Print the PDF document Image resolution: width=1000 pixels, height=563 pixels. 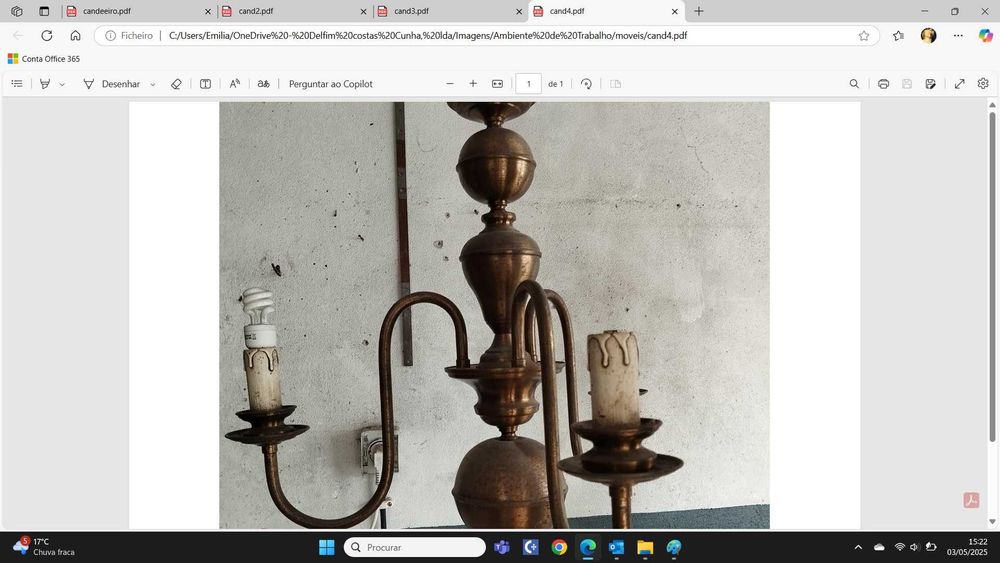coord(883,84)
